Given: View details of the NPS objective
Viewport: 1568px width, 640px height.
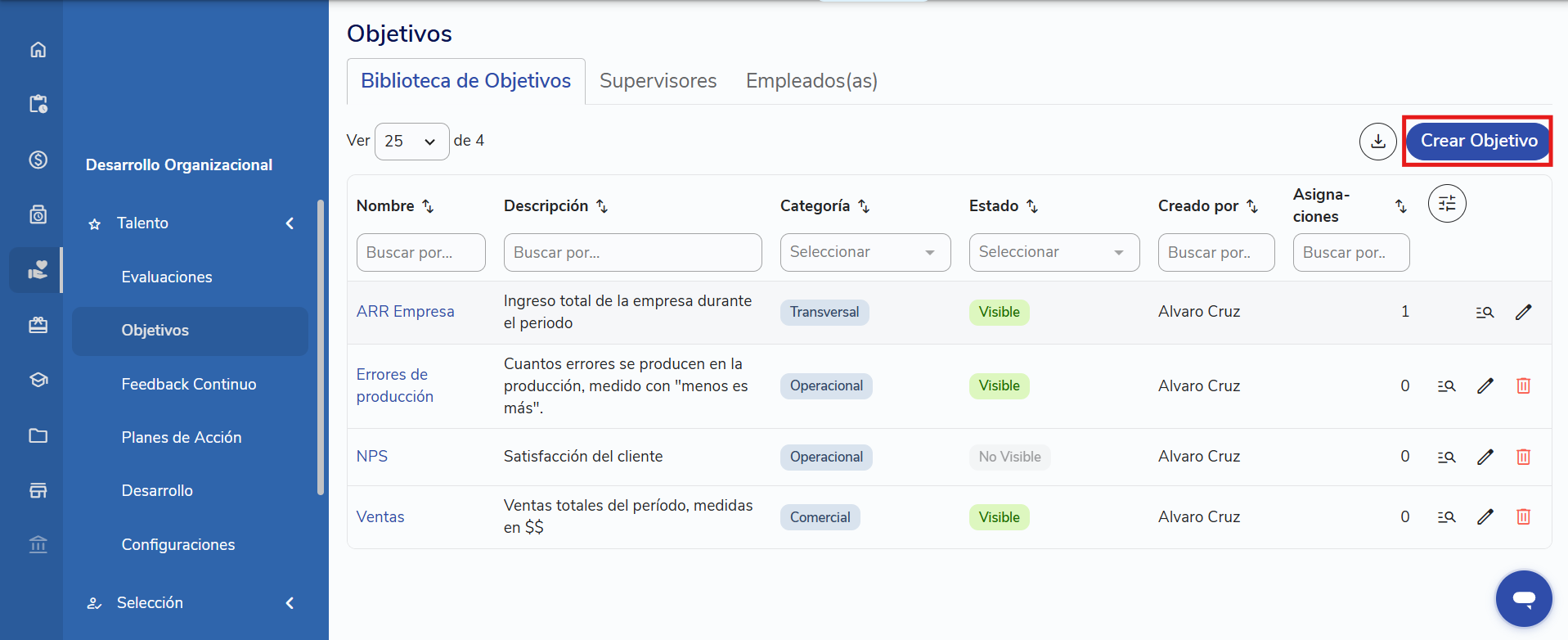Looking at the screenshot, I should tap(1446, 457).
